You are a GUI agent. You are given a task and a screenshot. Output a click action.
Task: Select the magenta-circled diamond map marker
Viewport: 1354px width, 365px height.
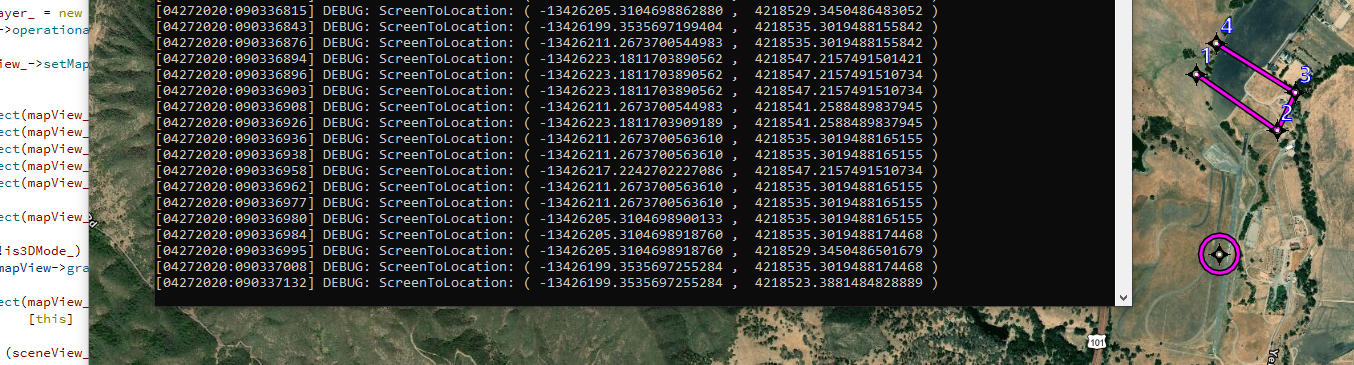point(1219,254)
